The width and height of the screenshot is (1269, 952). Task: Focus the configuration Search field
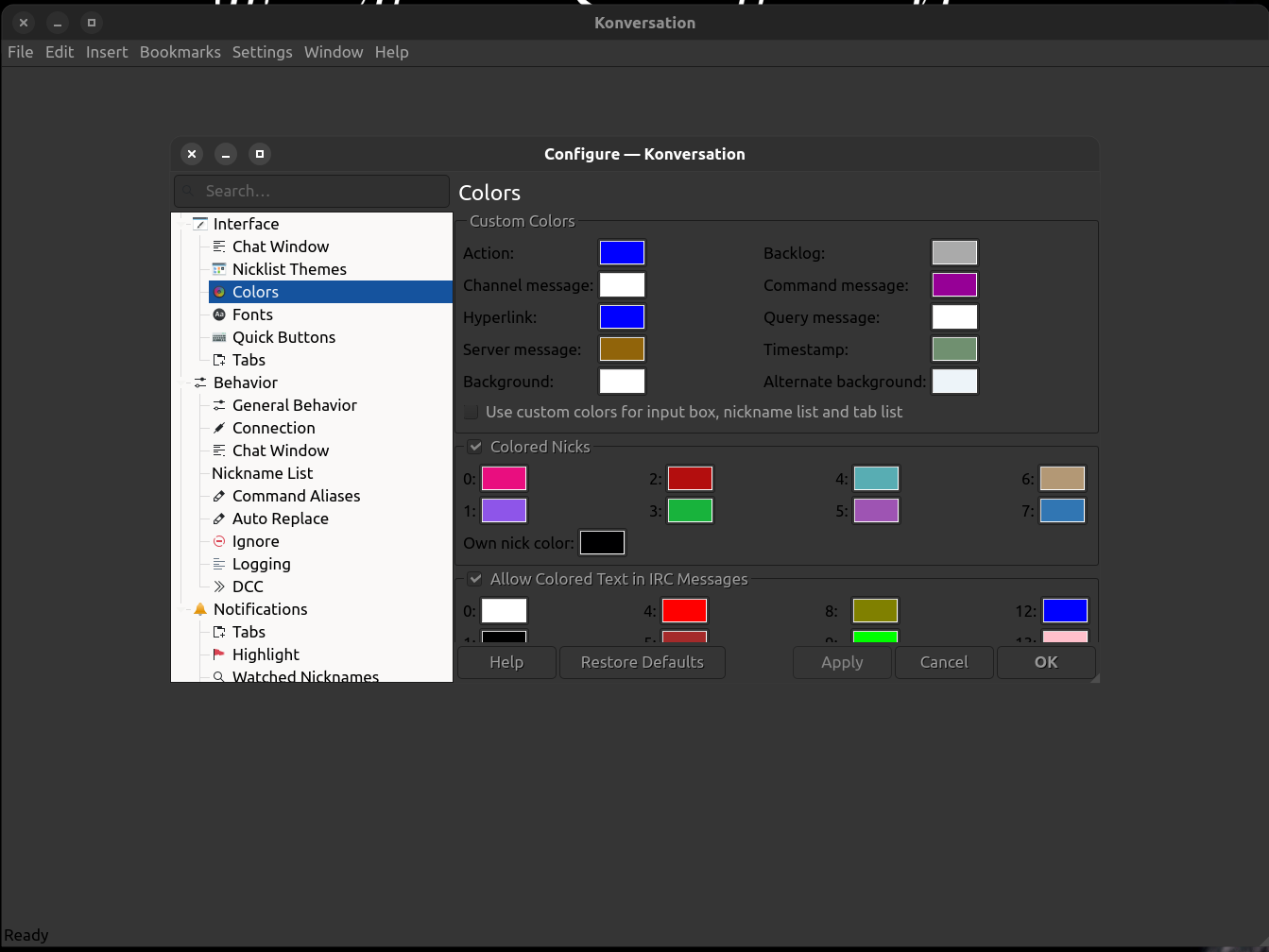coord(312,191)
